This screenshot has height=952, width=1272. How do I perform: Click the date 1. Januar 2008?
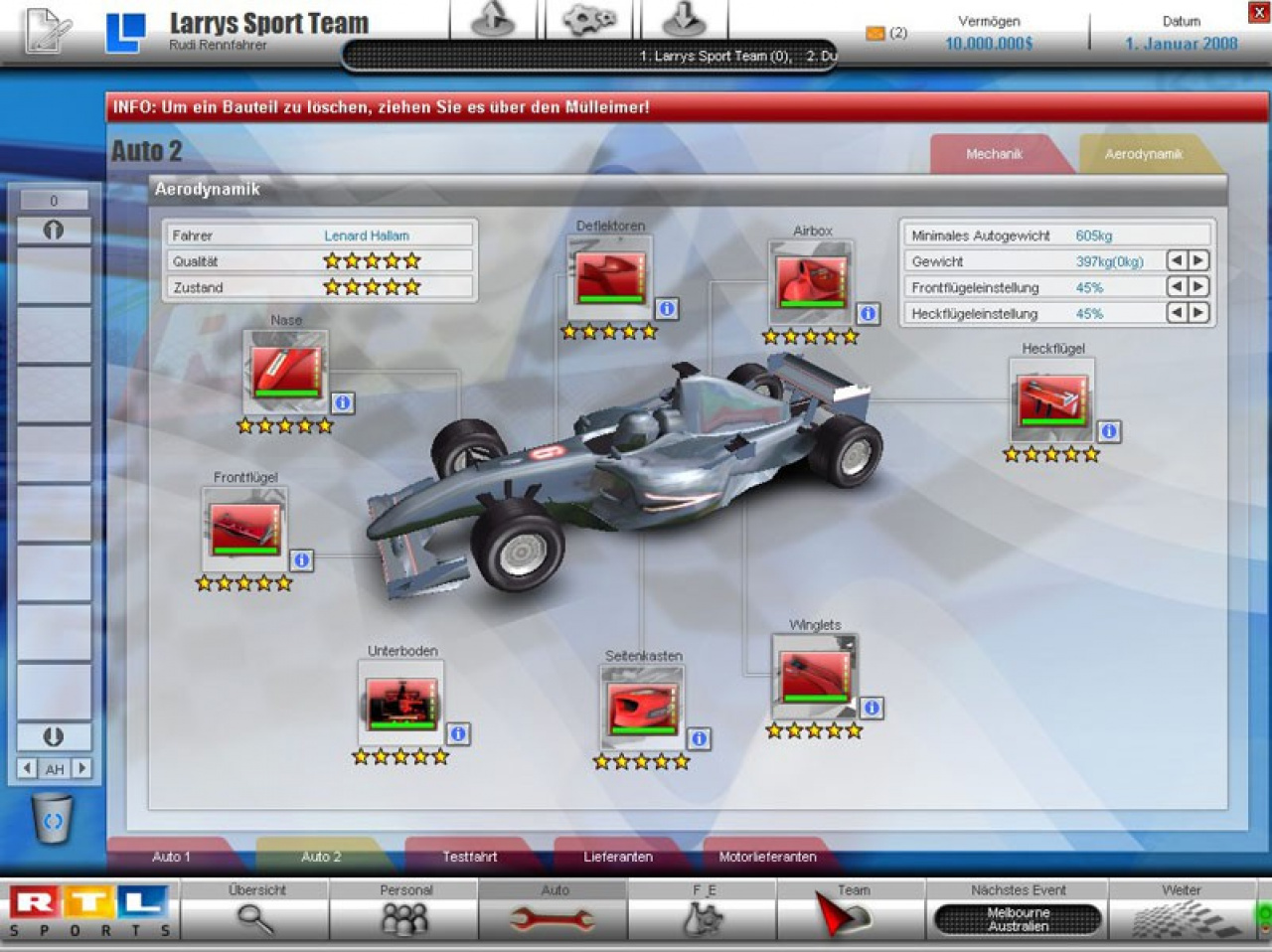1181,44
